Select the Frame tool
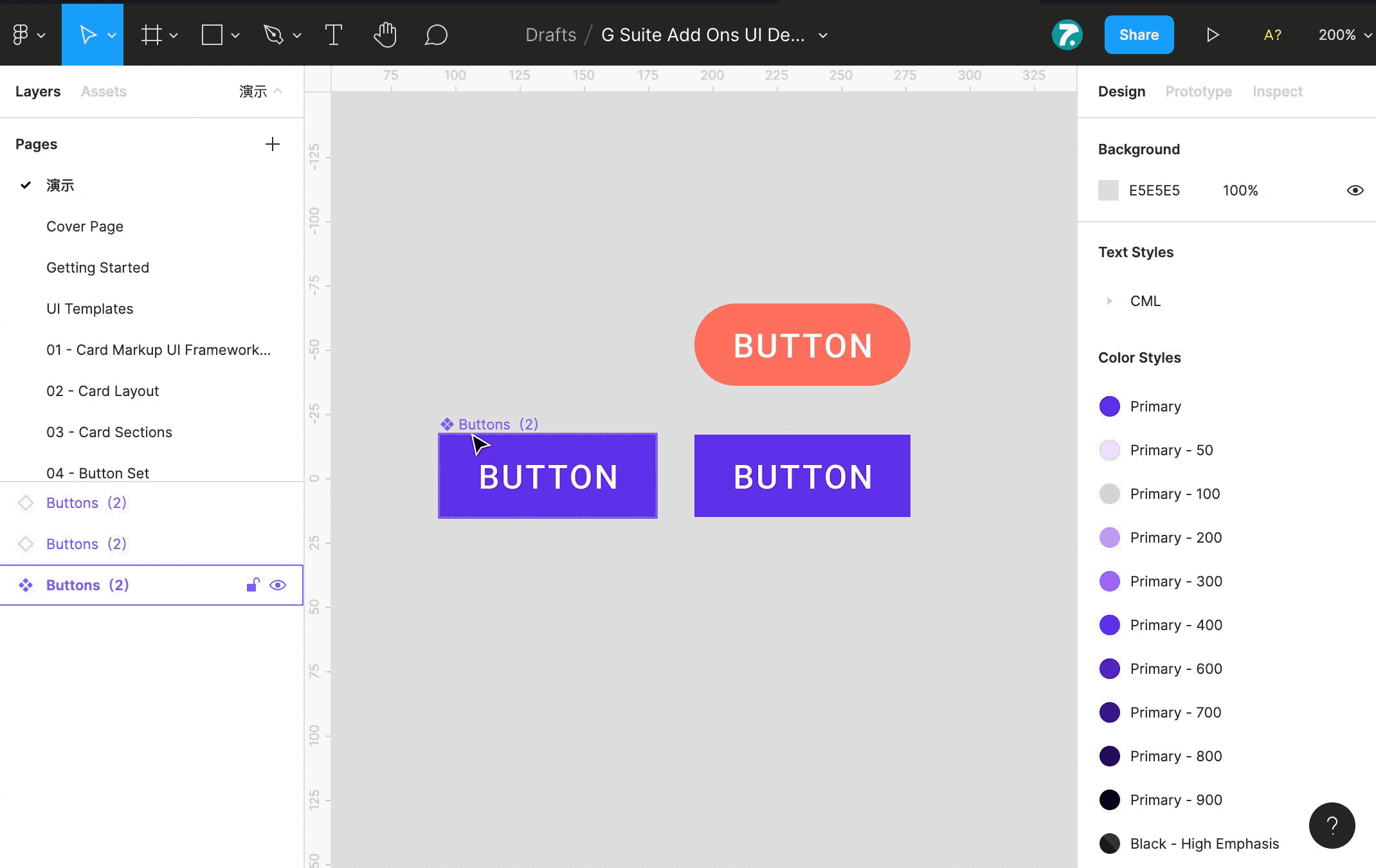 coord(152,35)
